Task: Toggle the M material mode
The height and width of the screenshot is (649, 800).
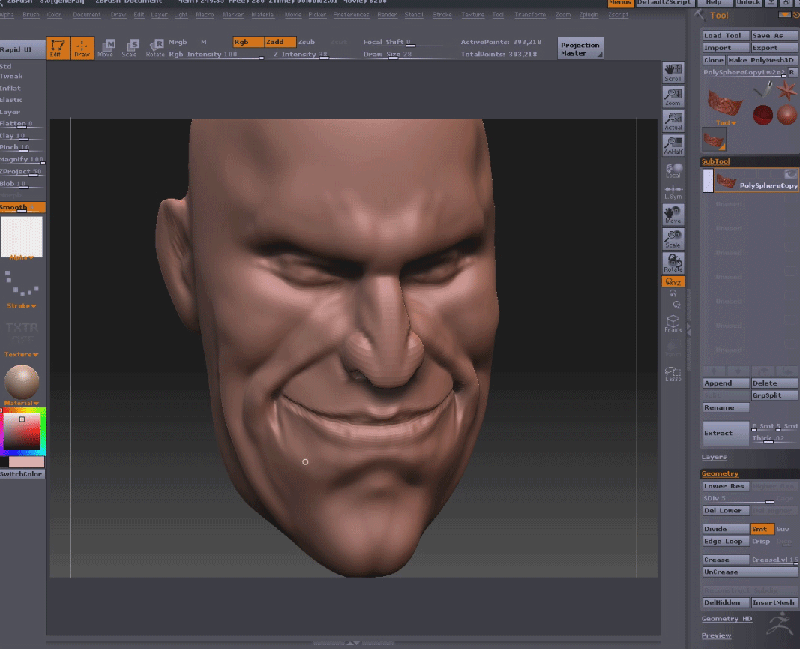Action: [204, 42]
